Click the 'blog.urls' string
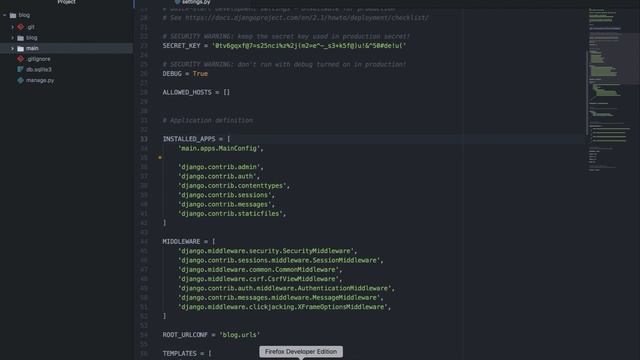Screen dimensions: 640x360 pyautogui.click(x=240, y=335)
